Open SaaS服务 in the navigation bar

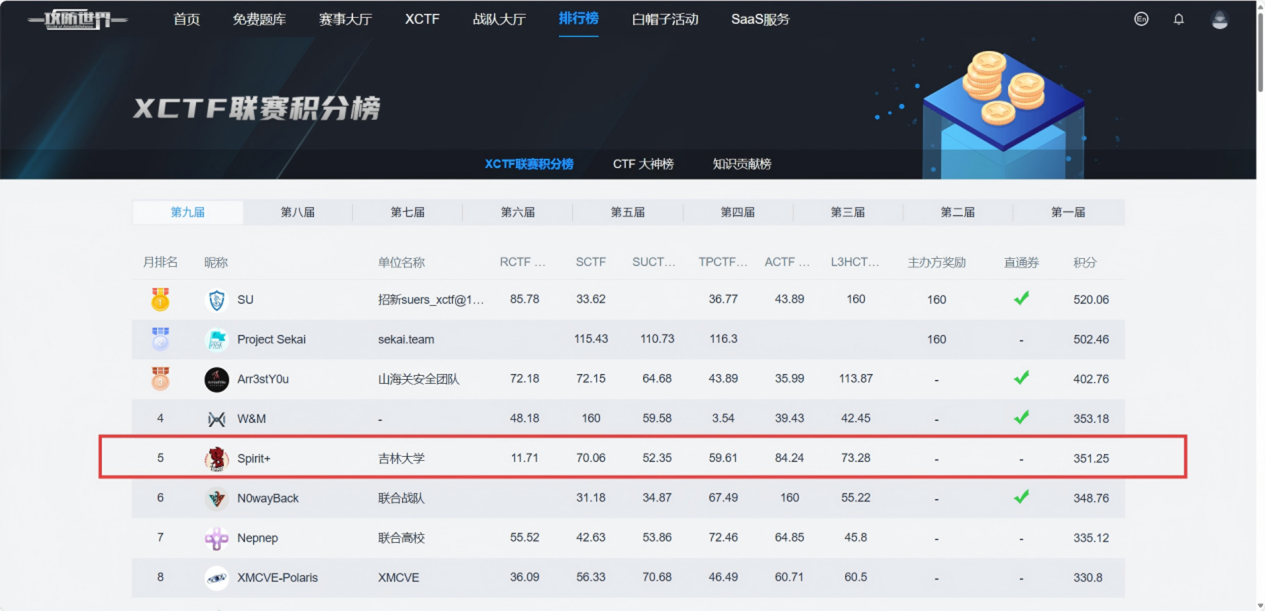click(x=760, y=19)
